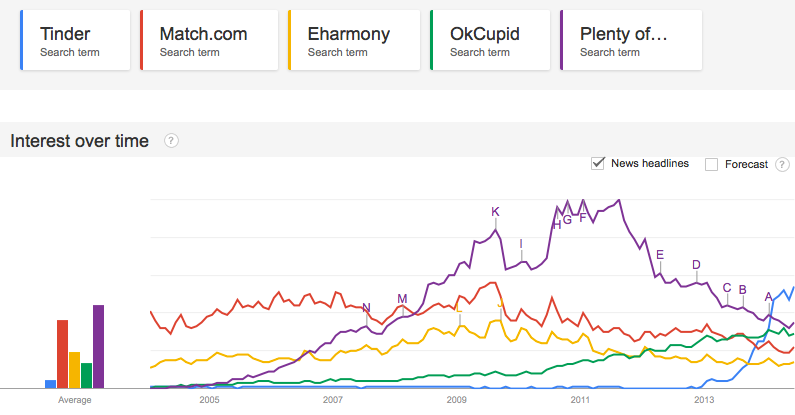Click the purple average bar

click(x=98, y=346)
